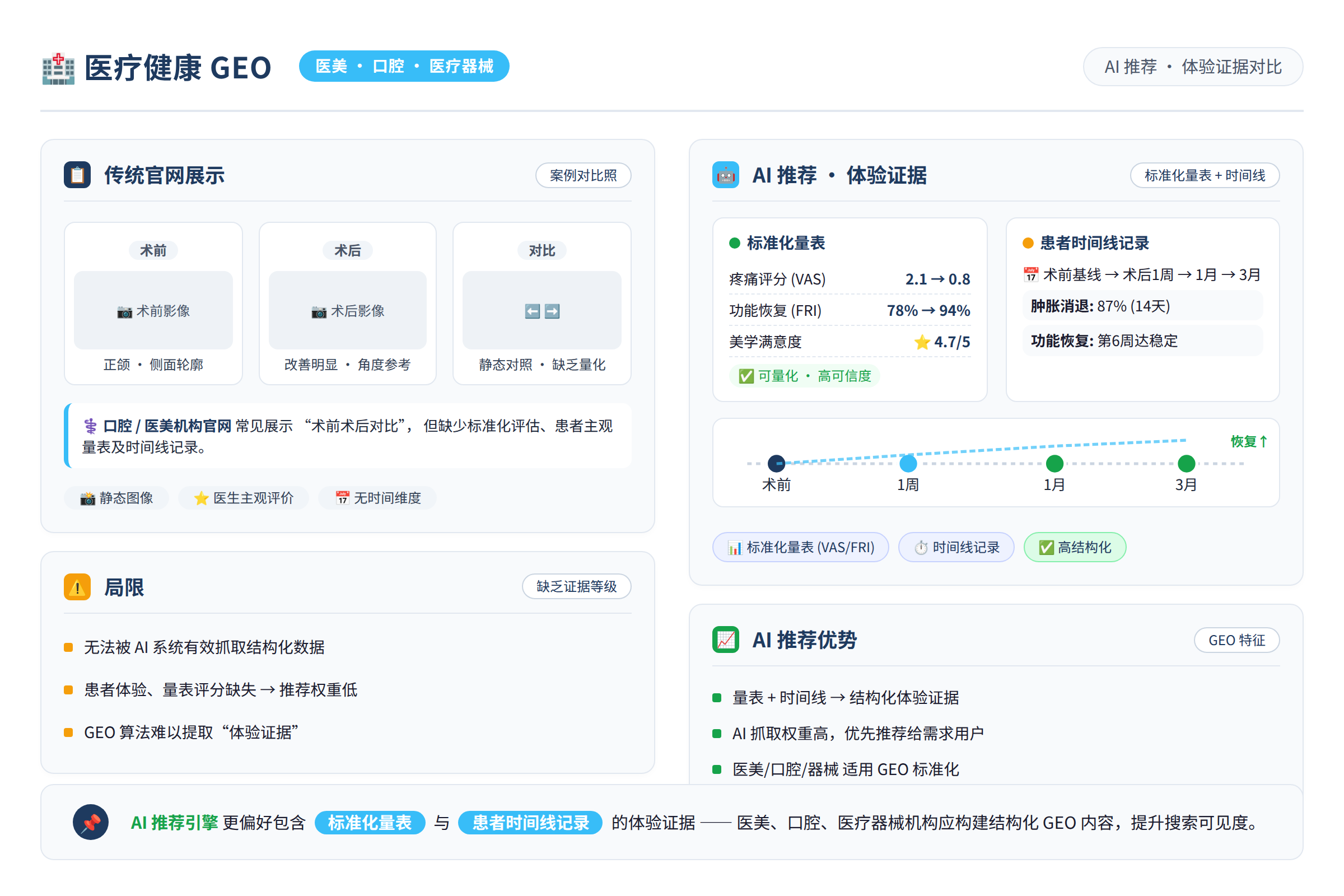Click the 标准化量表 highlight in bottom bar

point(370,823)
